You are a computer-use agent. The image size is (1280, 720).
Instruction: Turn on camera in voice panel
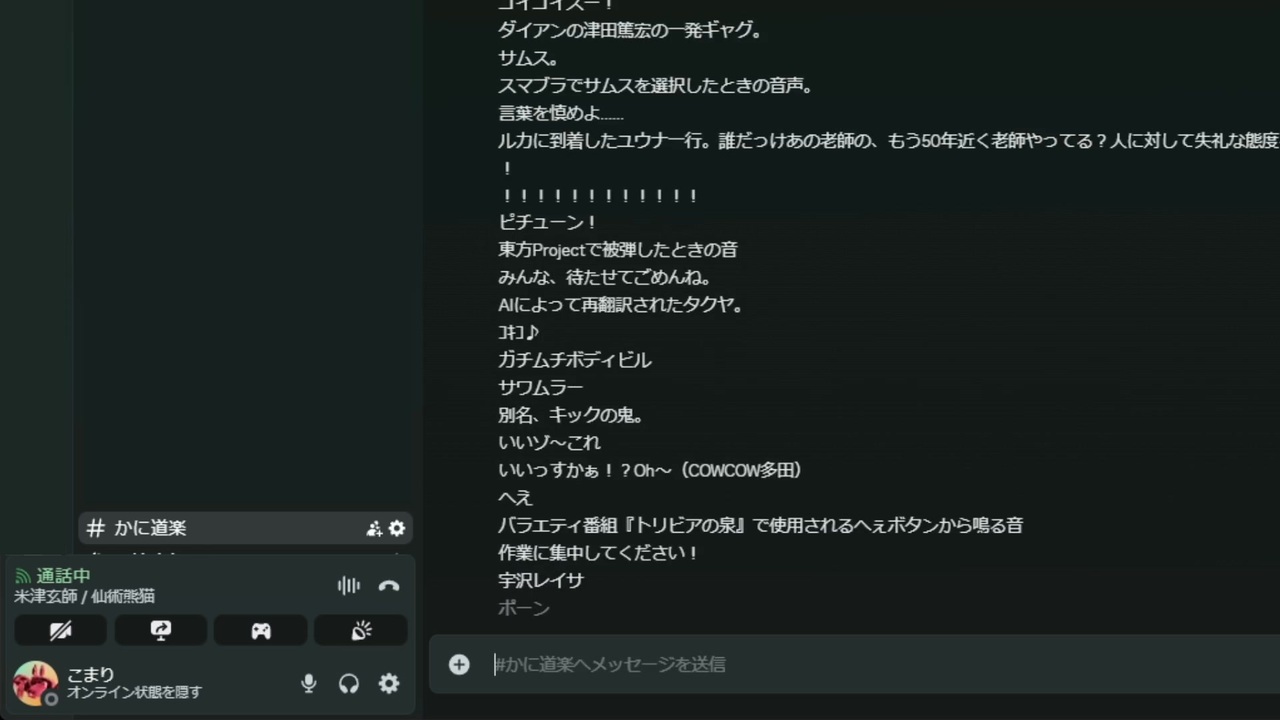tap(61, 630)
